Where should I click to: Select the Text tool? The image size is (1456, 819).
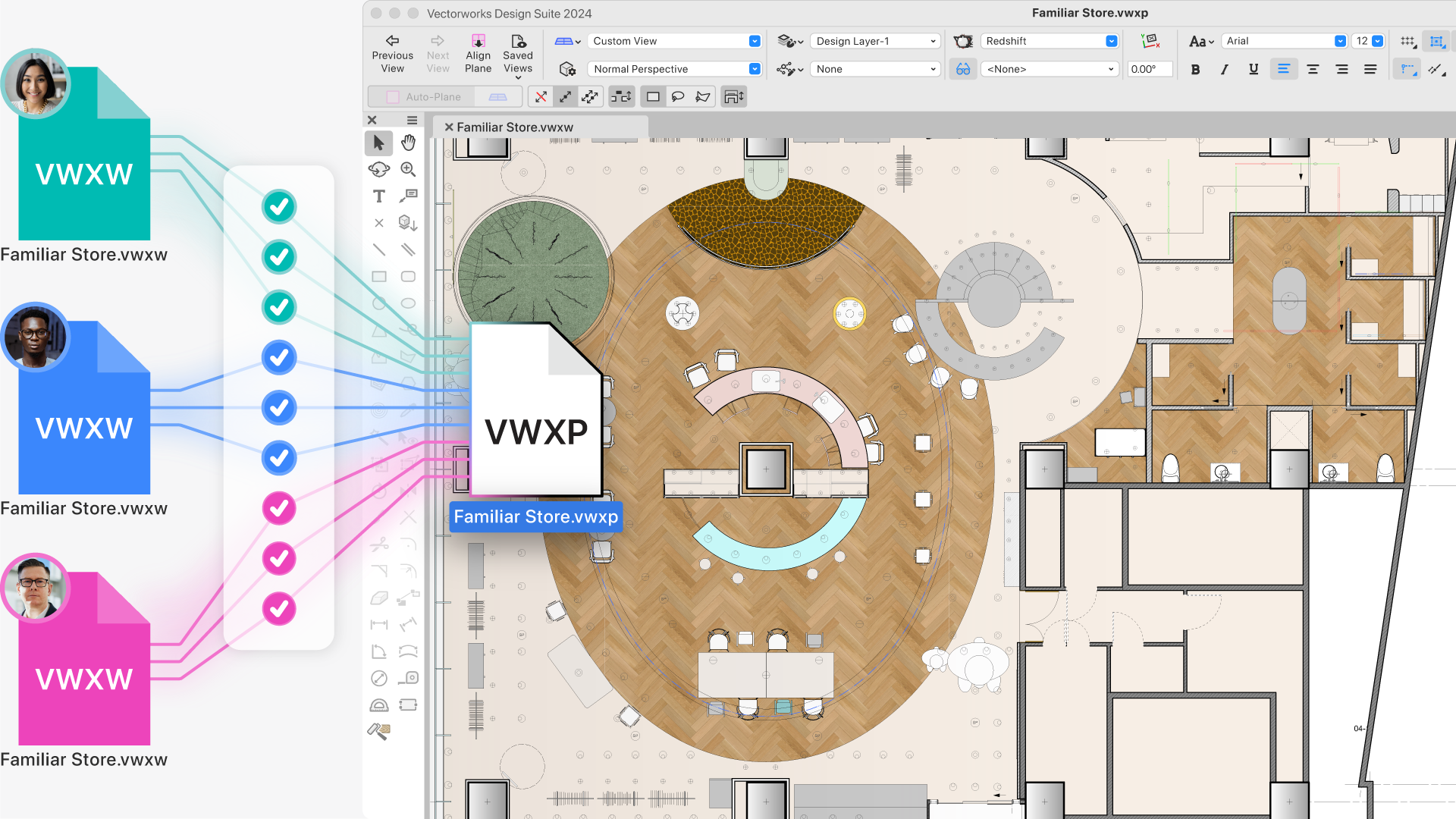tap(379, 196)
